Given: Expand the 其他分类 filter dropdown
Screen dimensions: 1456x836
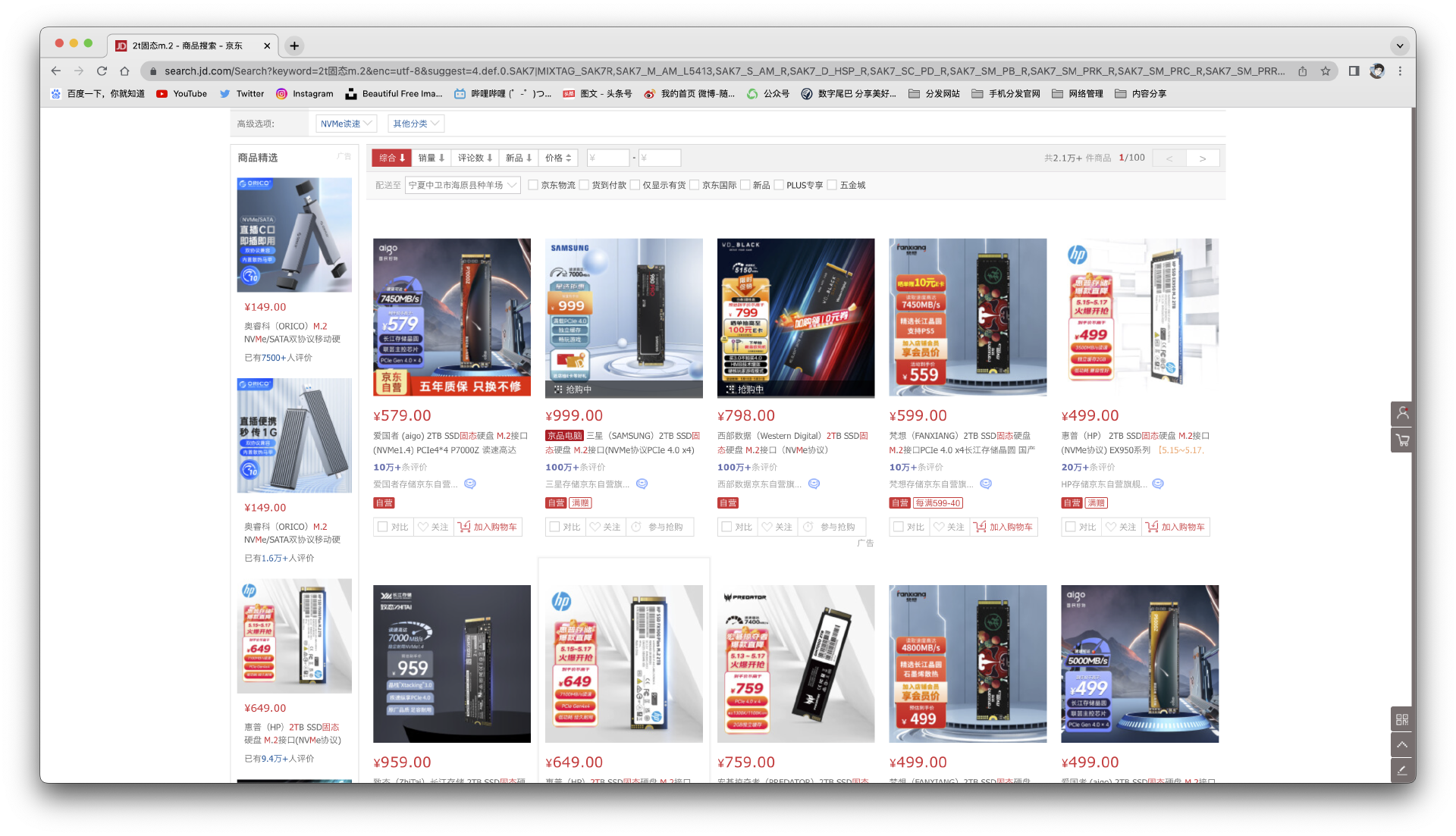Looking at the screenshot, I should [x=416, y=124].
